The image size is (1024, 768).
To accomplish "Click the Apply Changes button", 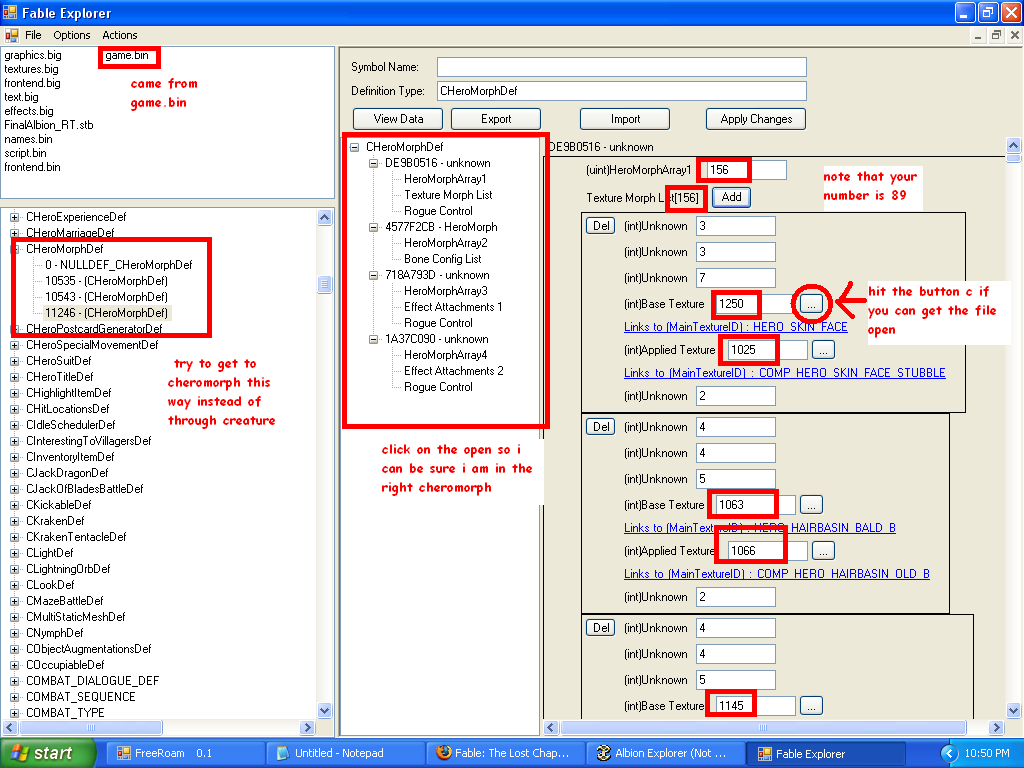I will point(756,119).
